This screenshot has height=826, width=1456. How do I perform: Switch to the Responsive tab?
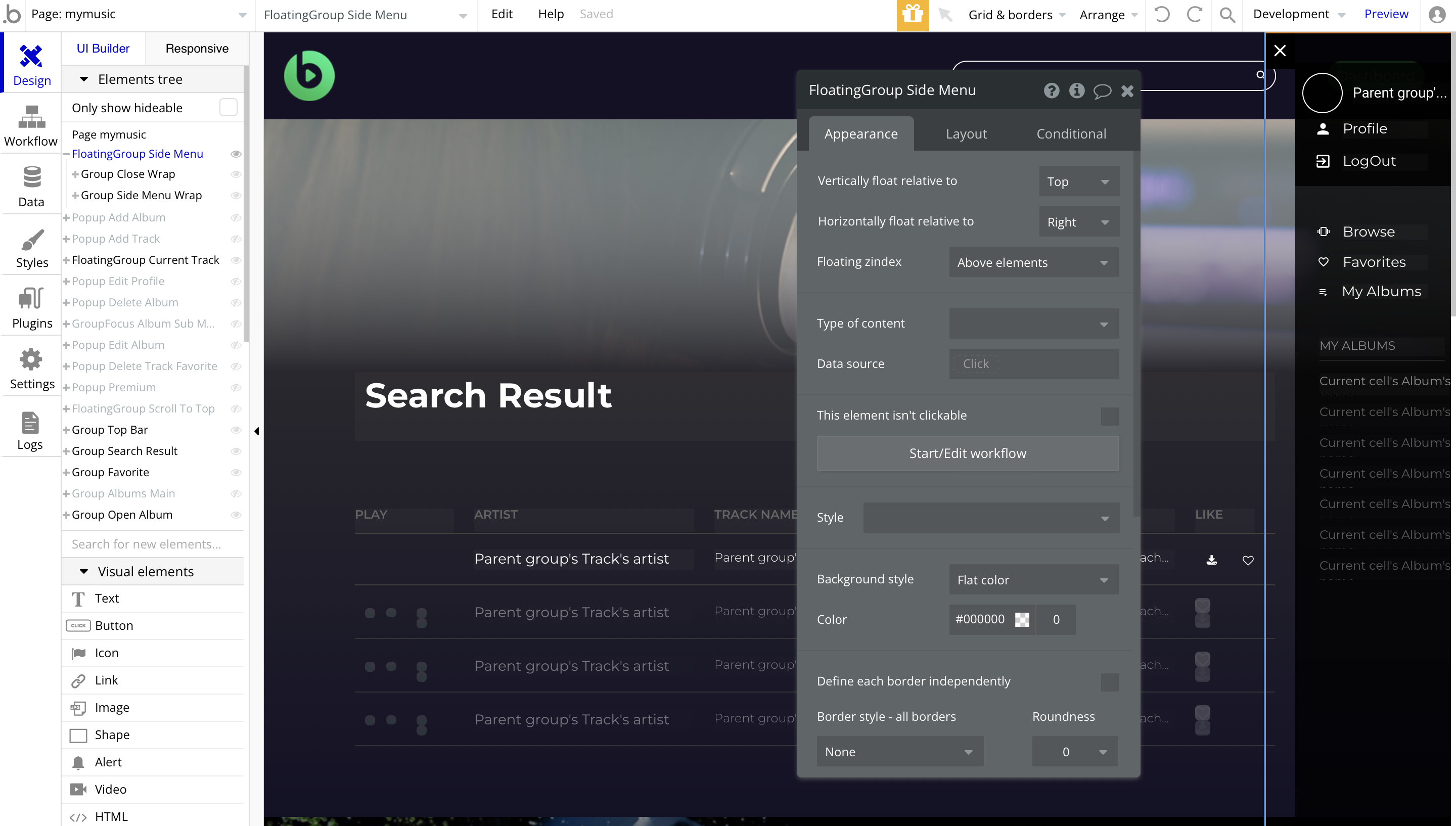197,49
